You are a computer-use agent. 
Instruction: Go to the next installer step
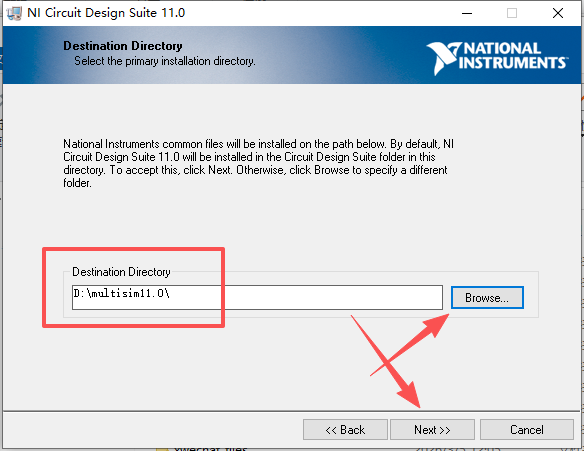[432, 430]
